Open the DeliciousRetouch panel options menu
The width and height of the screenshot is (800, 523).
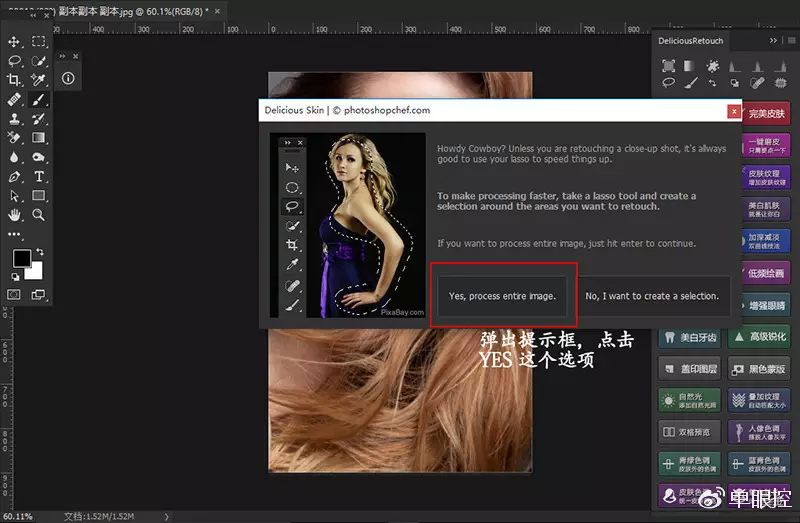click(791, 40)
